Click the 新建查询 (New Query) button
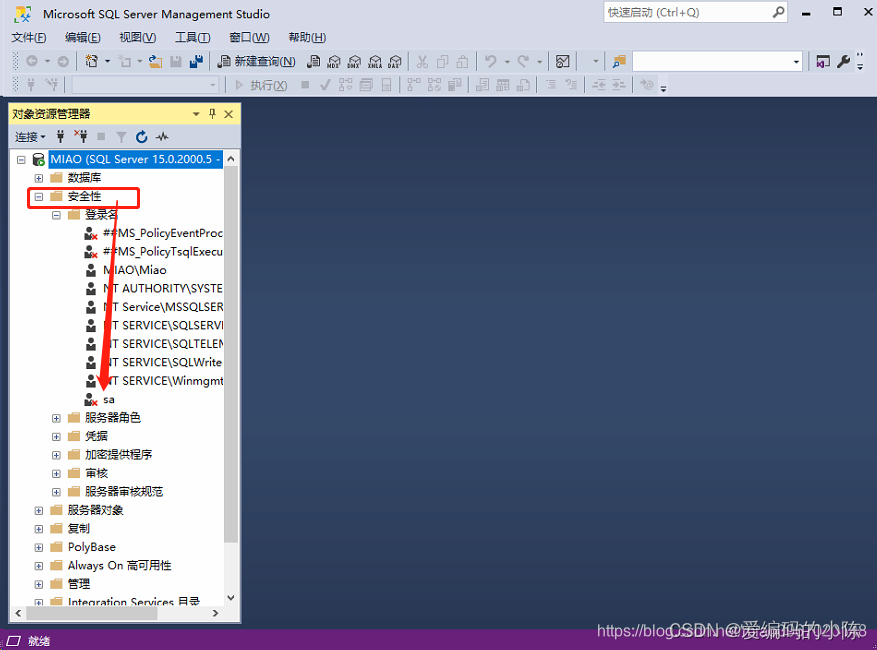 pos(257,62)
